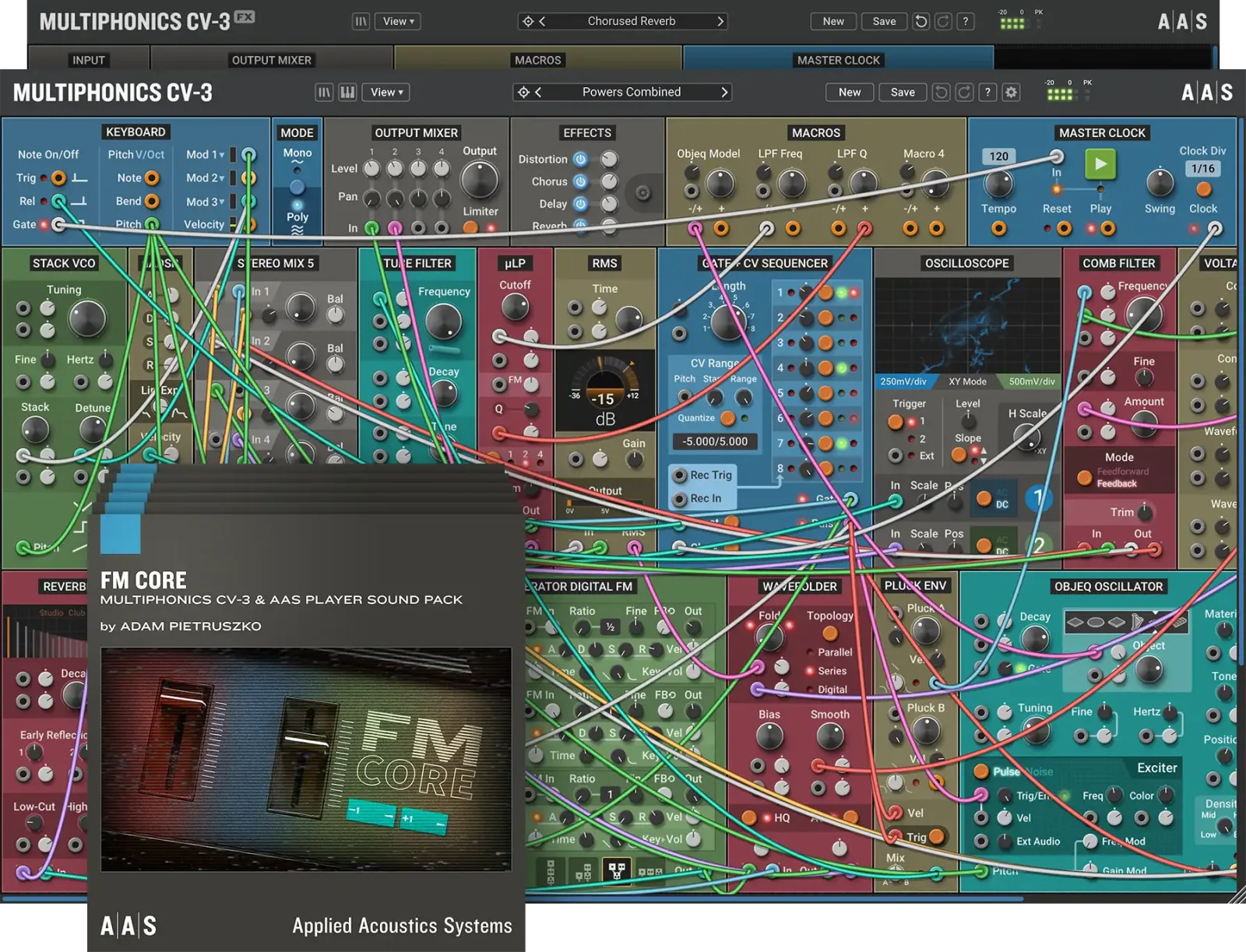Viewport: 1246px width, 952px height.
Task: Open the View dropdown in front window
Action: pyautogui.click(x=386, y=93)
